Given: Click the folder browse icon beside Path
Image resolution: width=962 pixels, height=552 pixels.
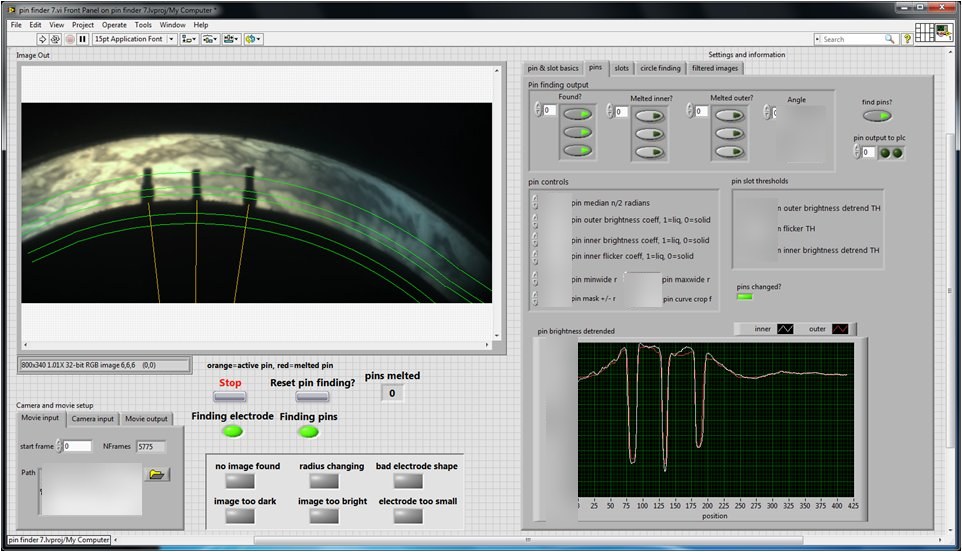Looking at the screenshot, I should pyautogui.click(x=156, y=474).
